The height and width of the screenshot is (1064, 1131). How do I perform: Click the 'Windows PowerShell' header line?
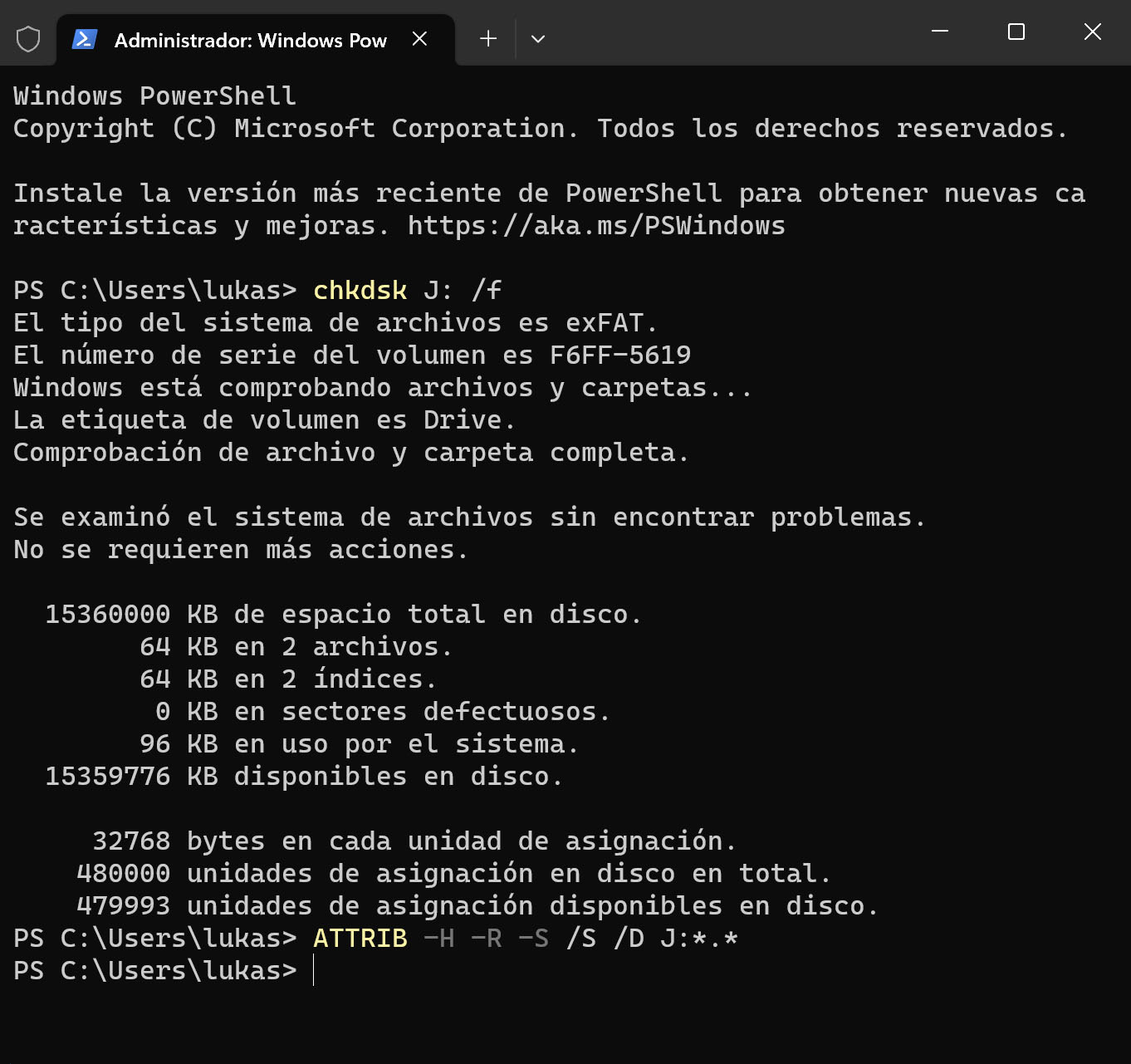point(154,96)
